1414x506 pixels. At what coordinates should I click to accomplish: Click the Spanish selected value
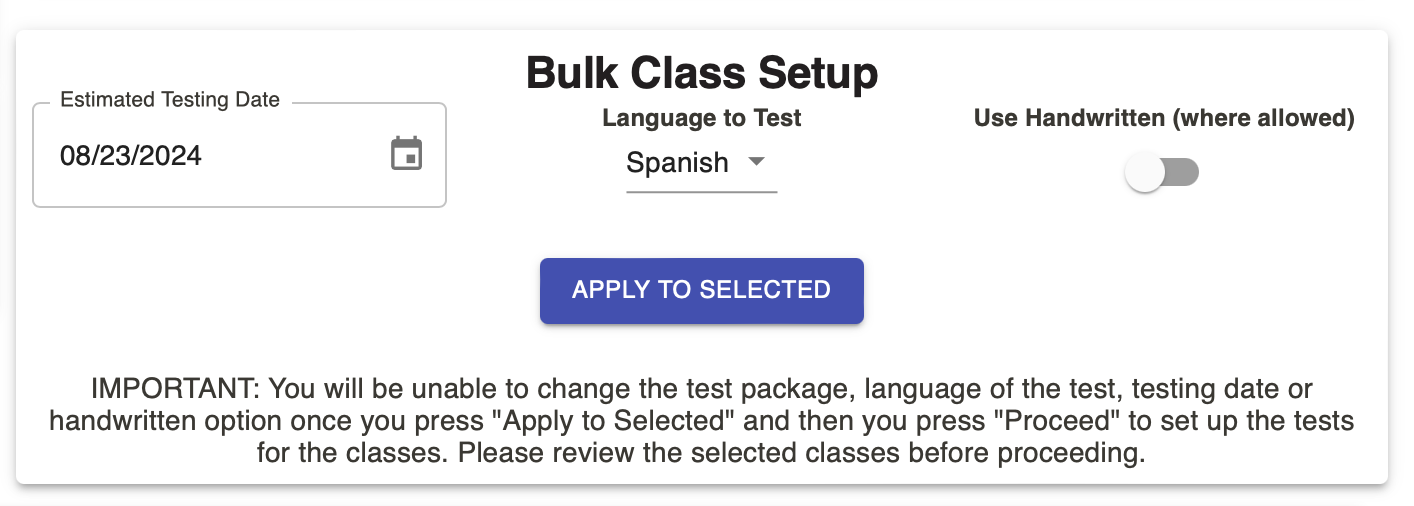[x=677, y=163]
